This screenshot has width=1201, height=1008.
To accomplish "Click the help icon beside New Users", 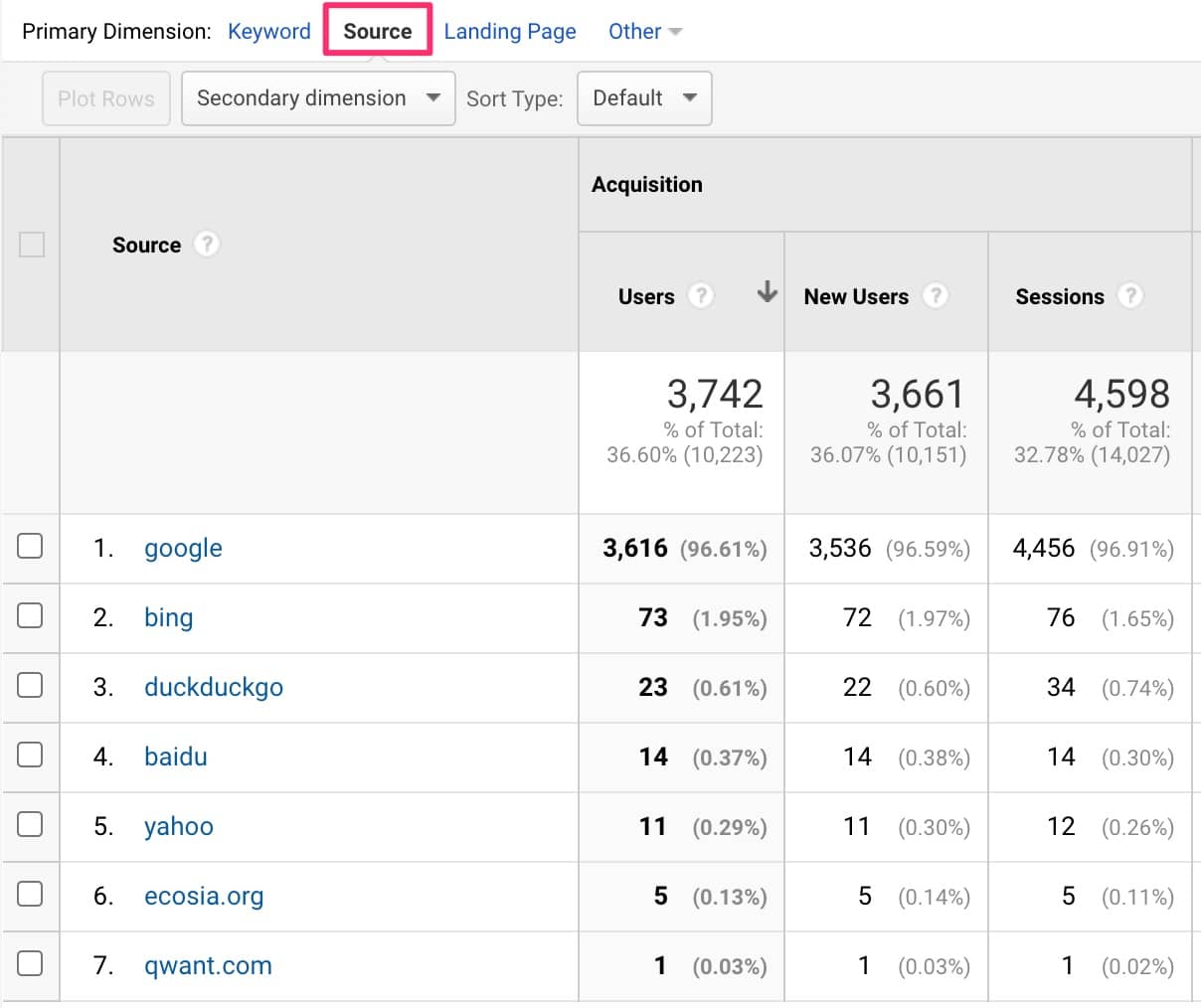I will coord(935,296).
